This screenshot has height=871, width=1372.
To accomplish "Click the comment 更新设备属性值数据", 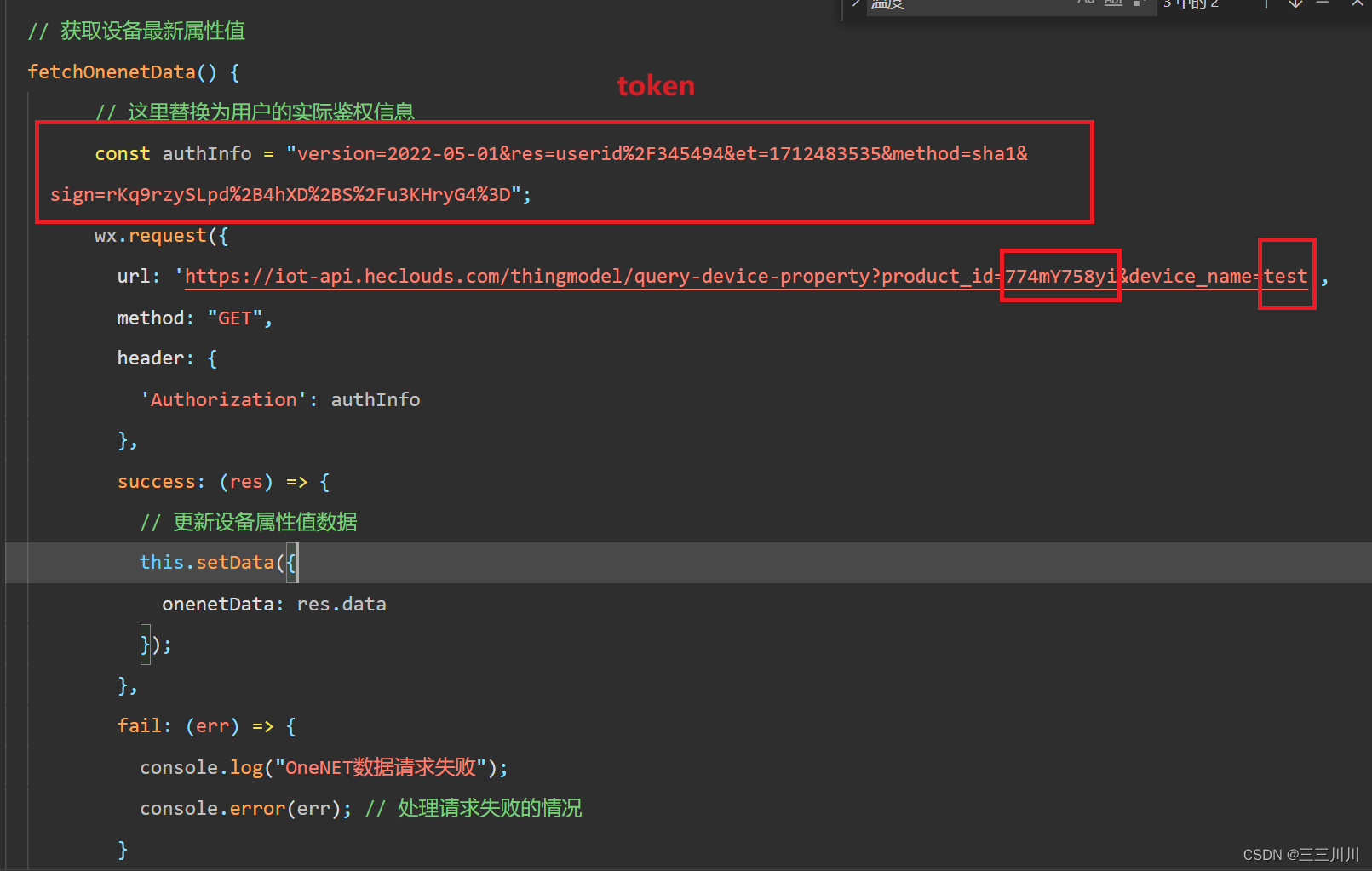I will point(249,522).
